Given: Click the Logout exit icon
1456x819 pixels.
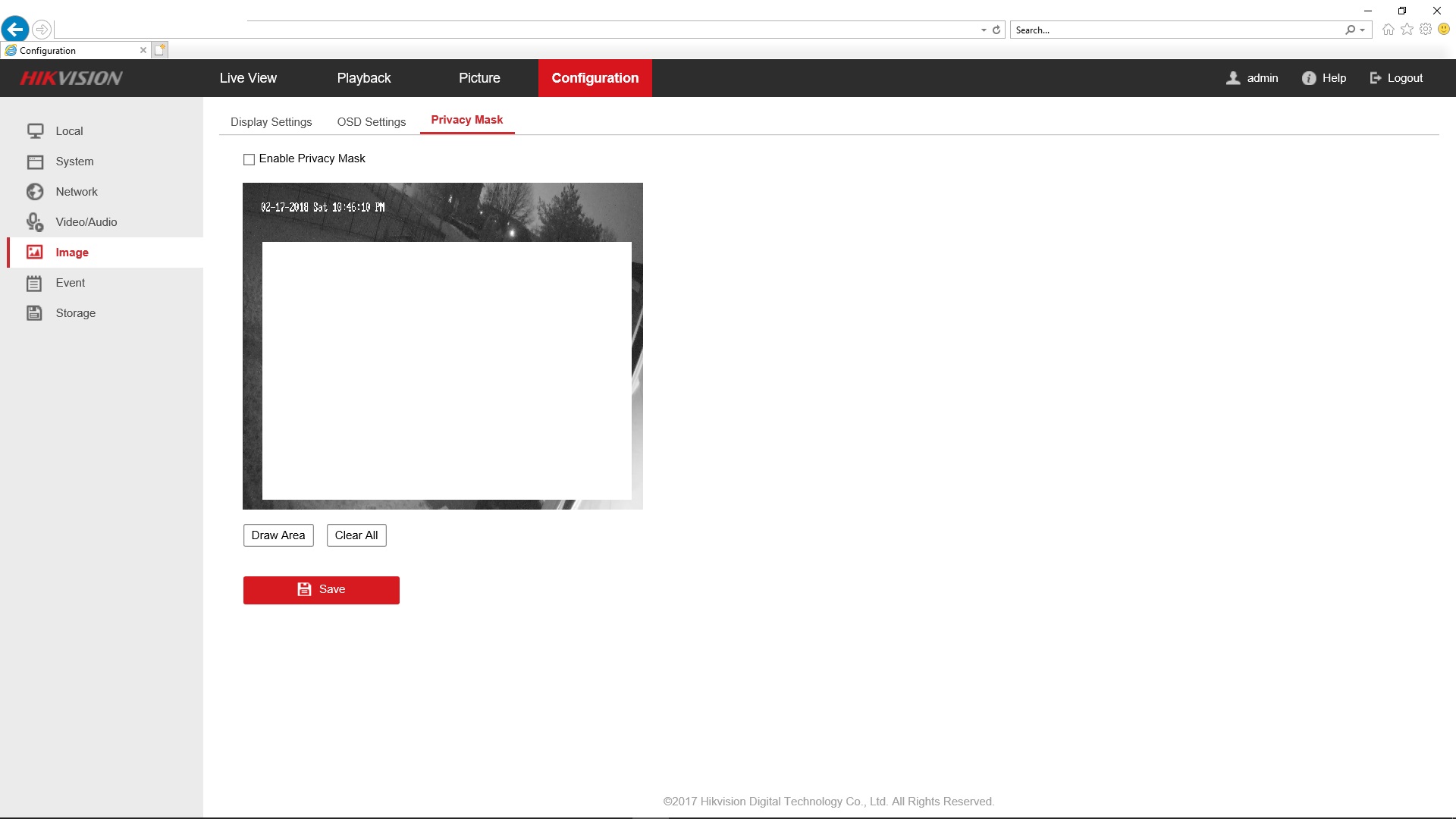Looking at the screenshot, I should (1376, 78).
